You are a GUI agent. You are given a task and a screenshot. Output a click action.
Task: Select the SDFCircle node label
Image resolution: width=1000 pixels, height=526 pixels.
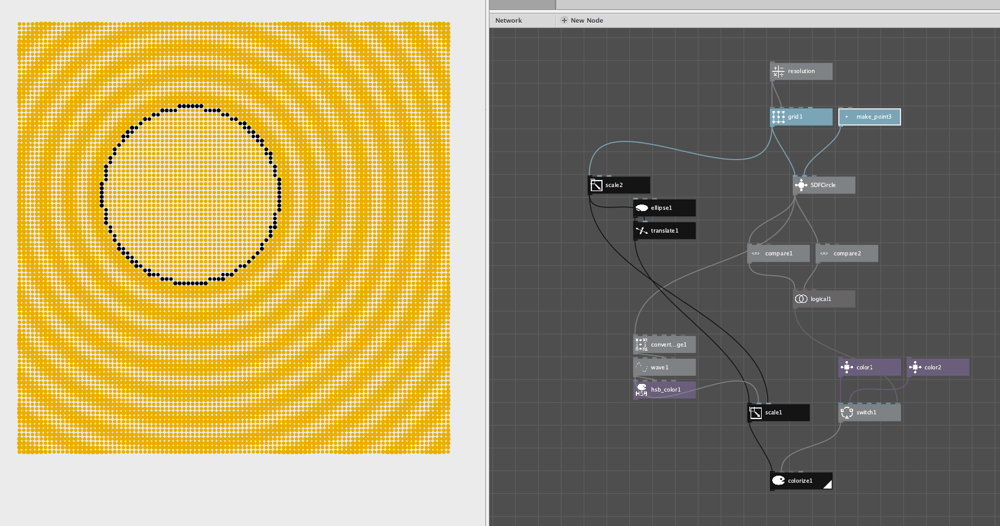(x=823, y=185)
